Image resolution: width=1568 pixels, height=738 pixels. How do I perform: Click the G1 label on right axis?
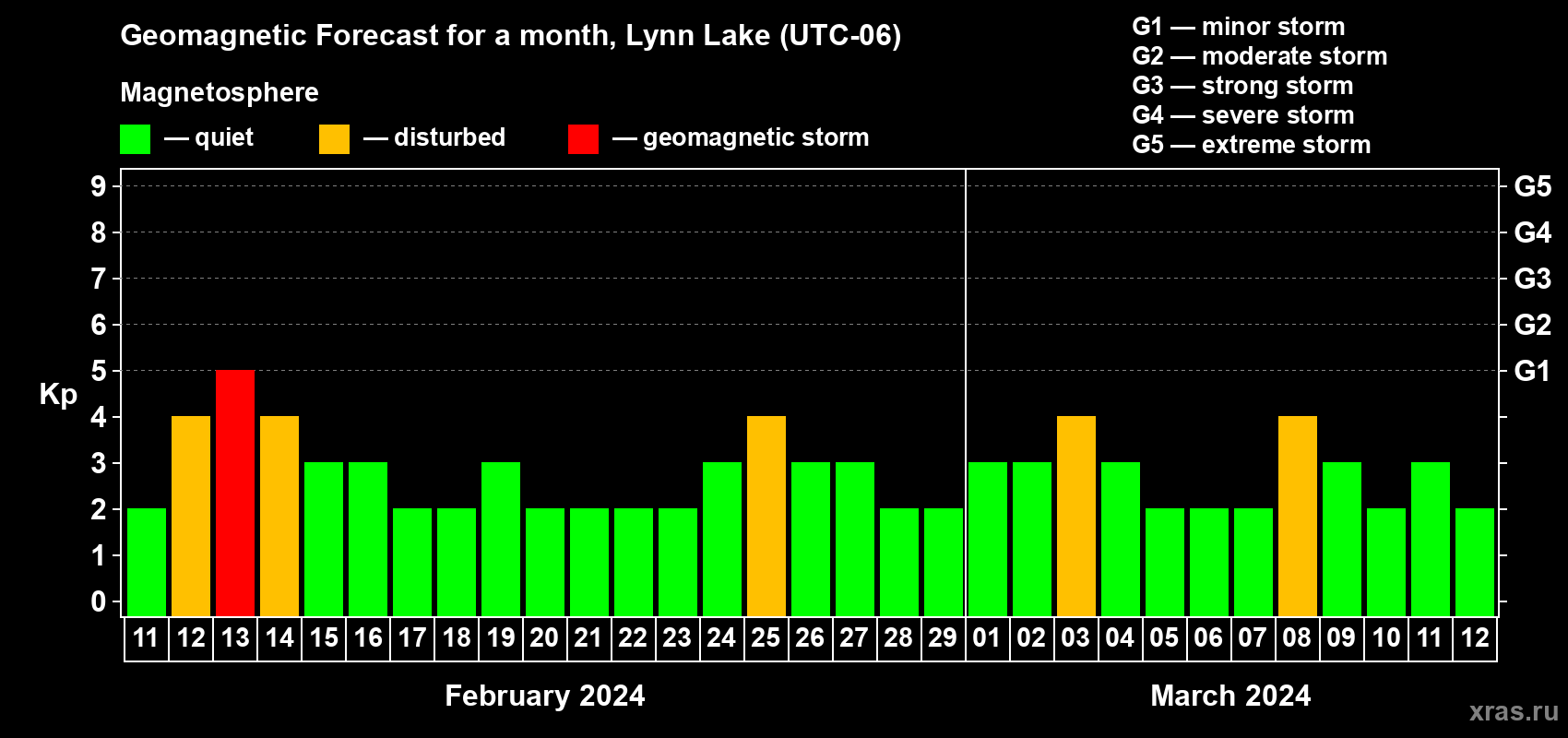point(1533,371)
